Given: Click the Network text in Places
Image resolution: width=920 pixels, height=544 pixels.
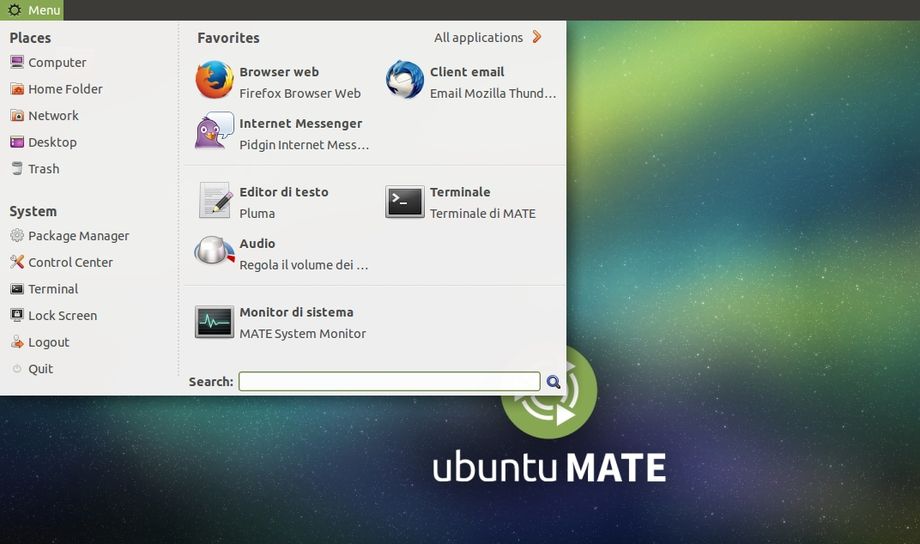Looking at the screenshot, I should (53, 116).
